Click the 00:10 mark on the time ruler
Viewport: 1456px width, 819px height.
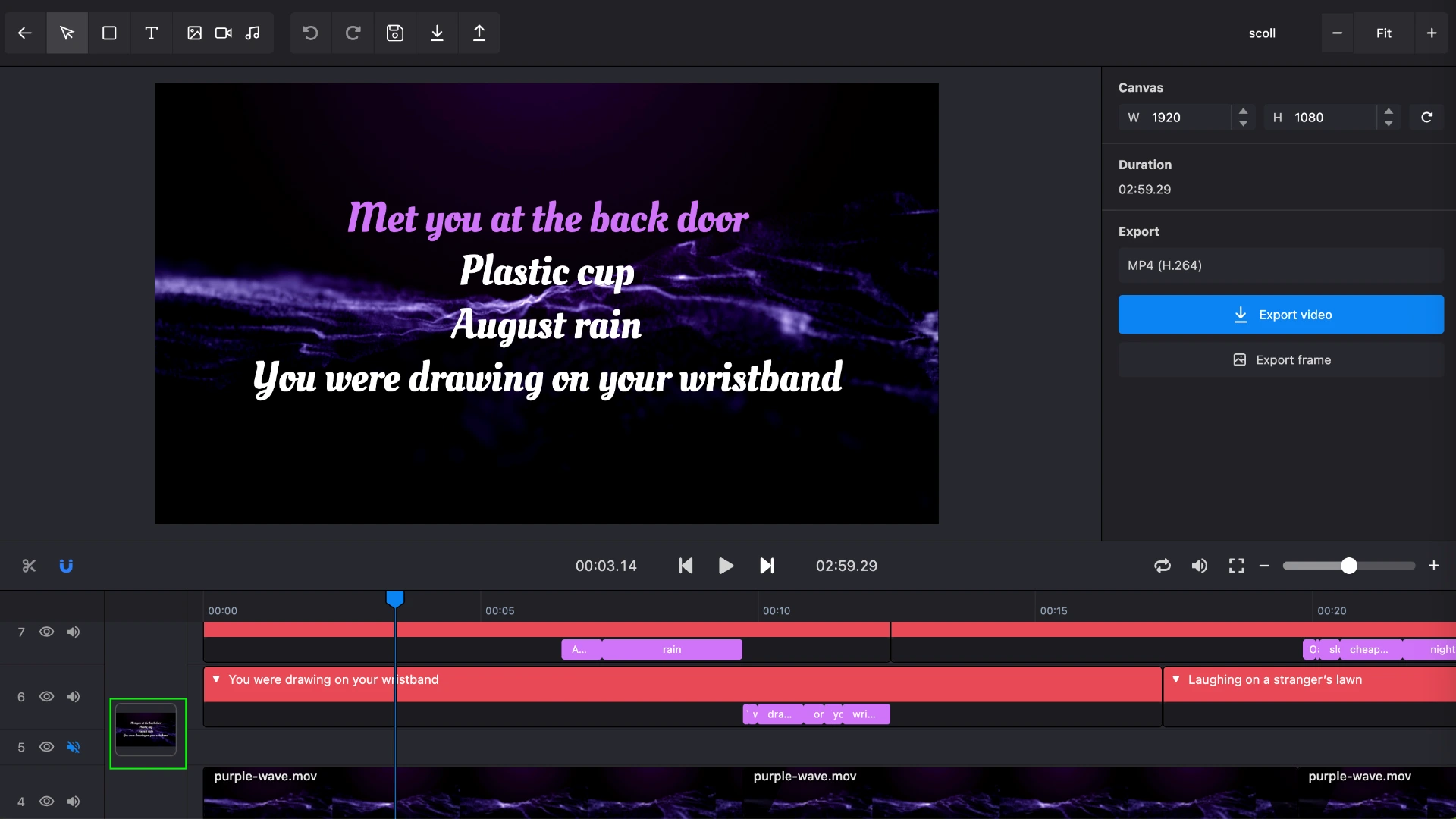[x=776, y=610]
